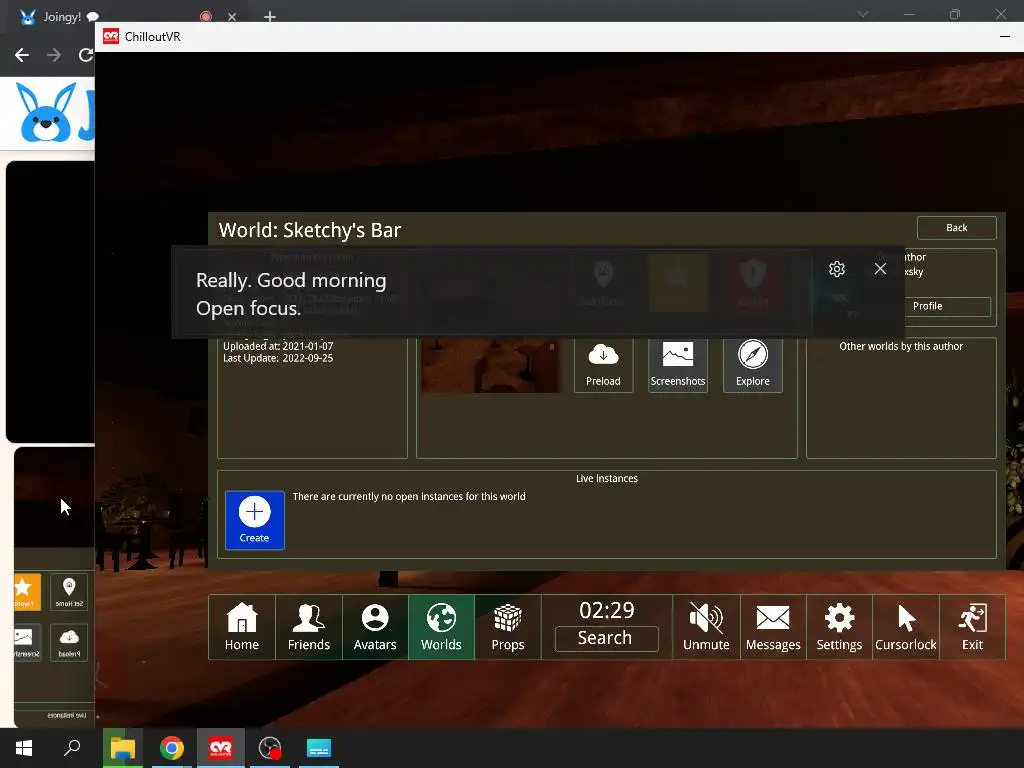Open ChilloutVR Settings
This screenshot has width=1024, height=768.
click(839, 627)
